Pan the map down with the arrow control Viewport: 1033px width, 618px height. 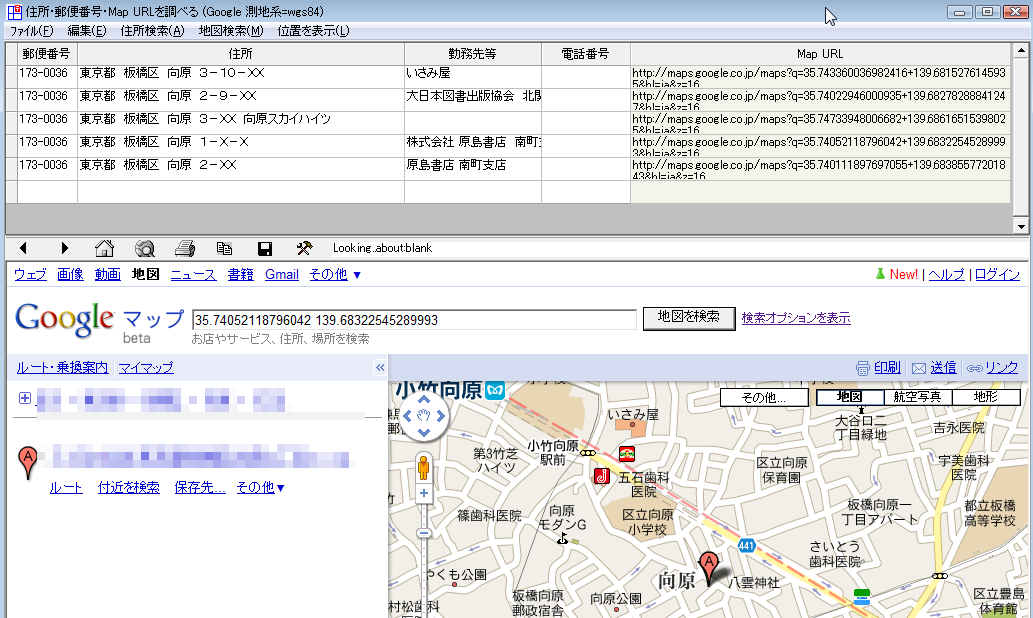pos(424,432)
